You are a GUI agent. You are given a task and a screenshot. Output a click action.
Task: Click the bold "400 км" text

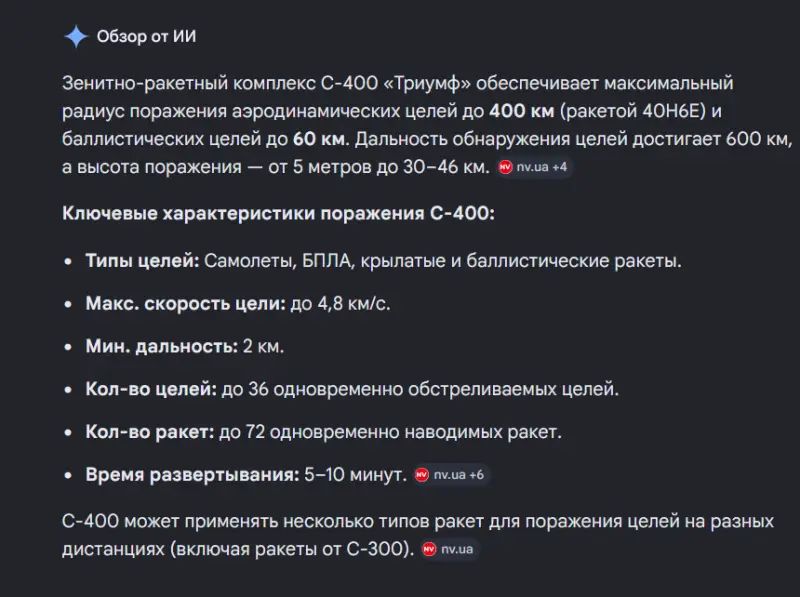520,110
